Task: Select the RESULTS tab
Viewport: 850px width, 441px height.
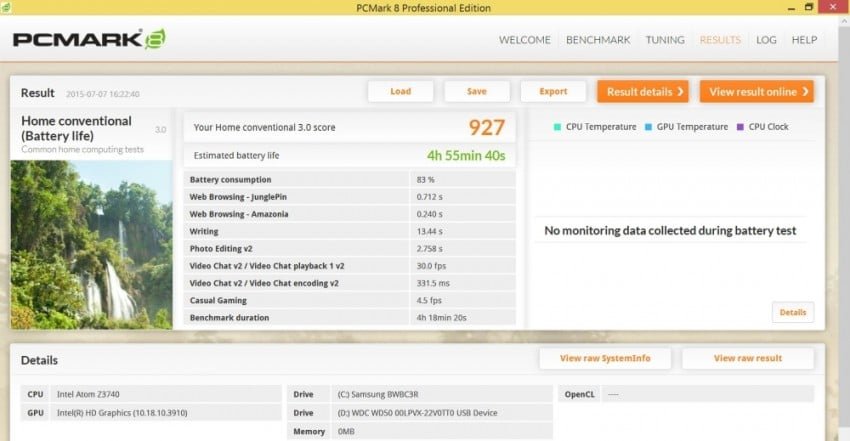Action: 720,40
